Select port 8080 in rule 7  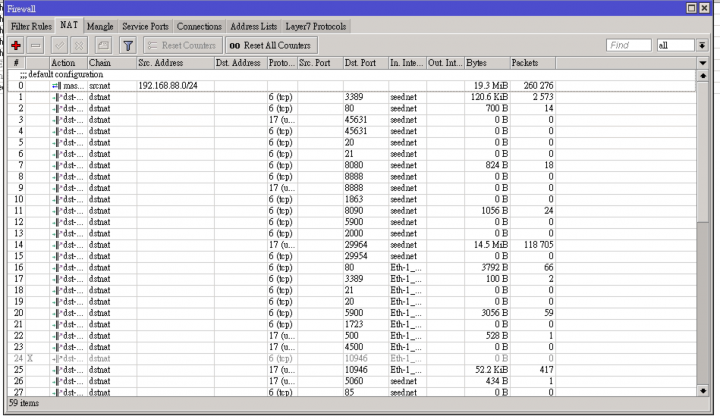pos(354,165)
